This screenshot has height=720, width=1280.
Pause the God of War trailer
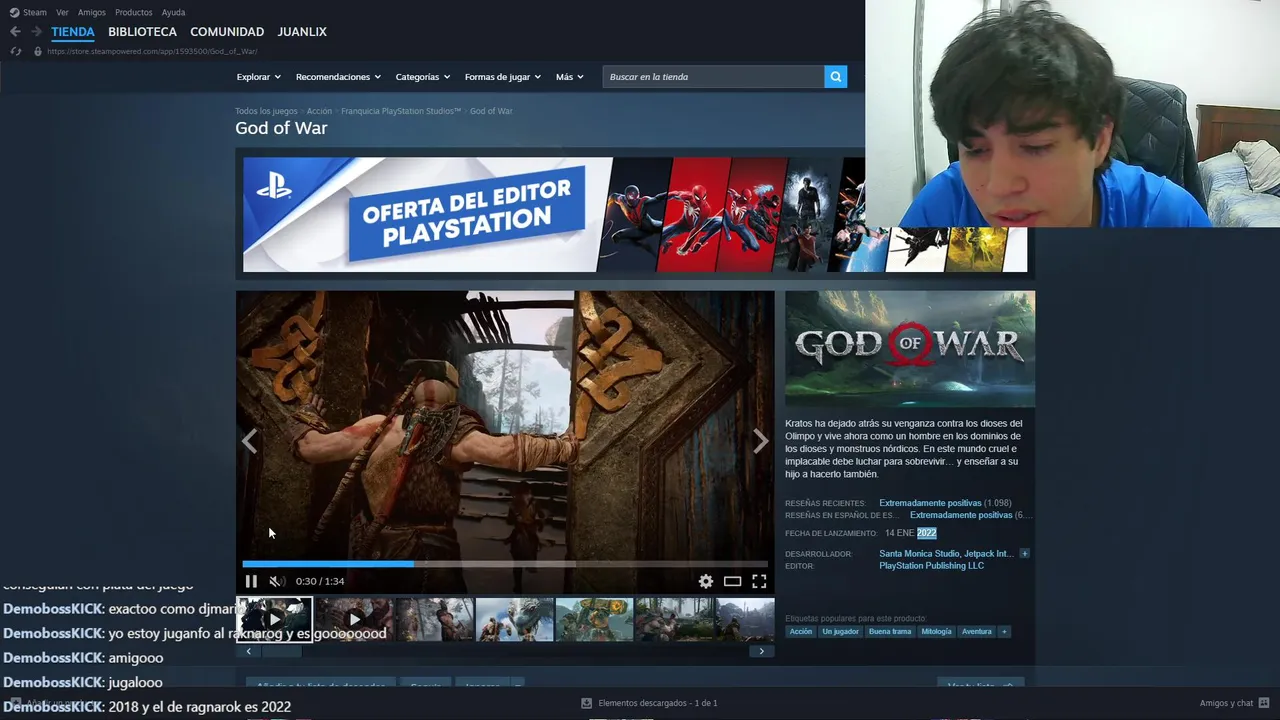tap(251, 581)
